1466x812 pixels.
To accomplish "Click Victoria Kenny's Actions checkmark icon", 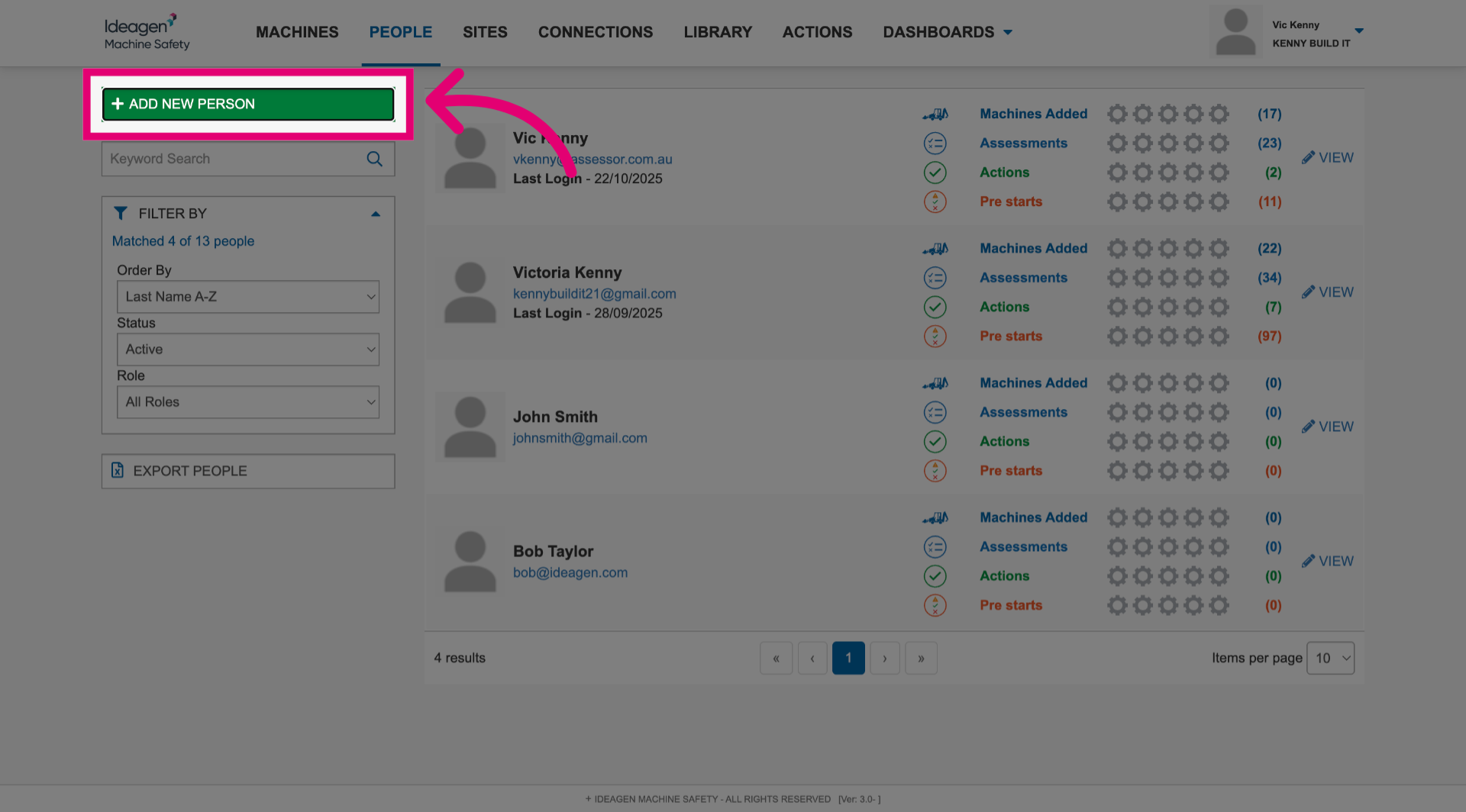I will [x=935, y=307].
